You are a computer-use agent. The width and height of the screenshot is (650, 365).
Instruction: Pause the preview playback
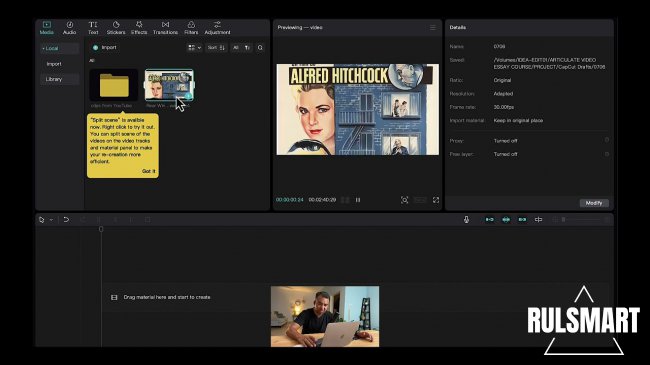(358, 200)
